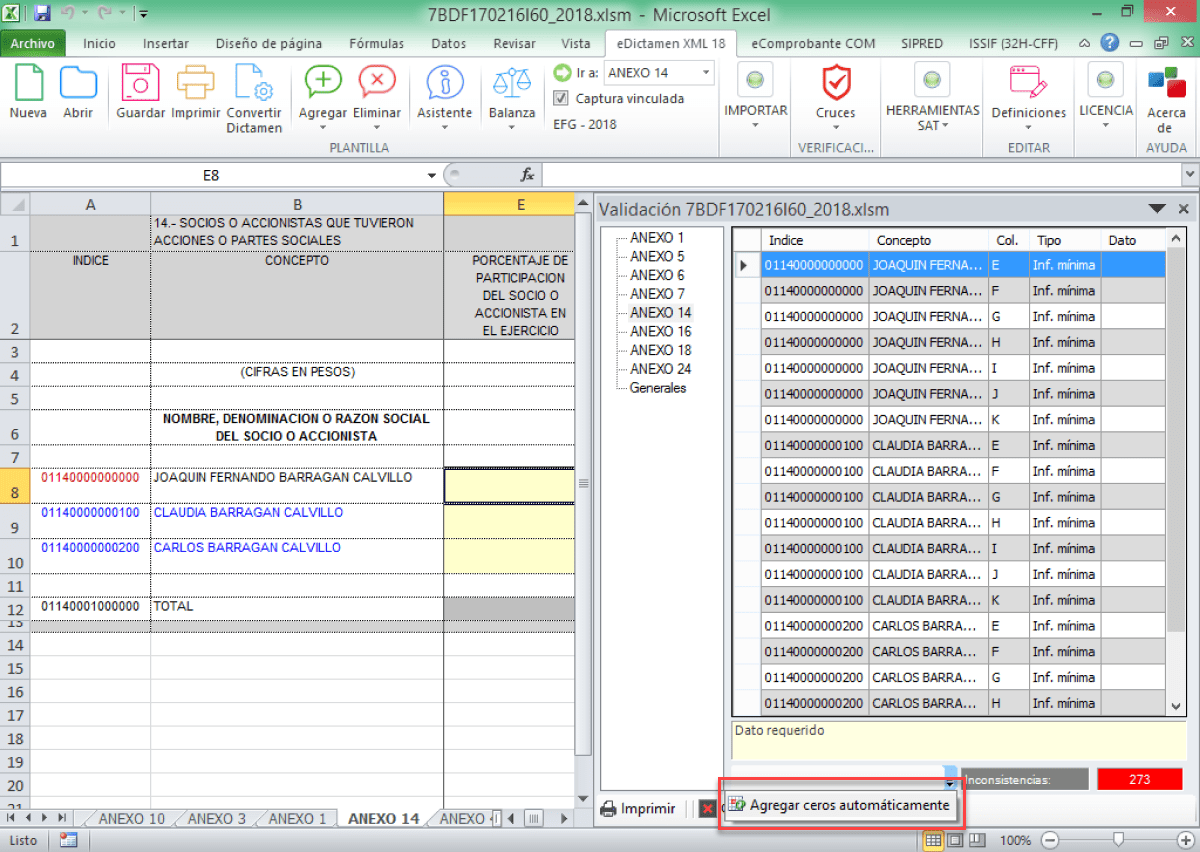The image size is (1200, 852).
Task: Select the ANEXO 10 sheet tab
Action: [x=132, y=818]
